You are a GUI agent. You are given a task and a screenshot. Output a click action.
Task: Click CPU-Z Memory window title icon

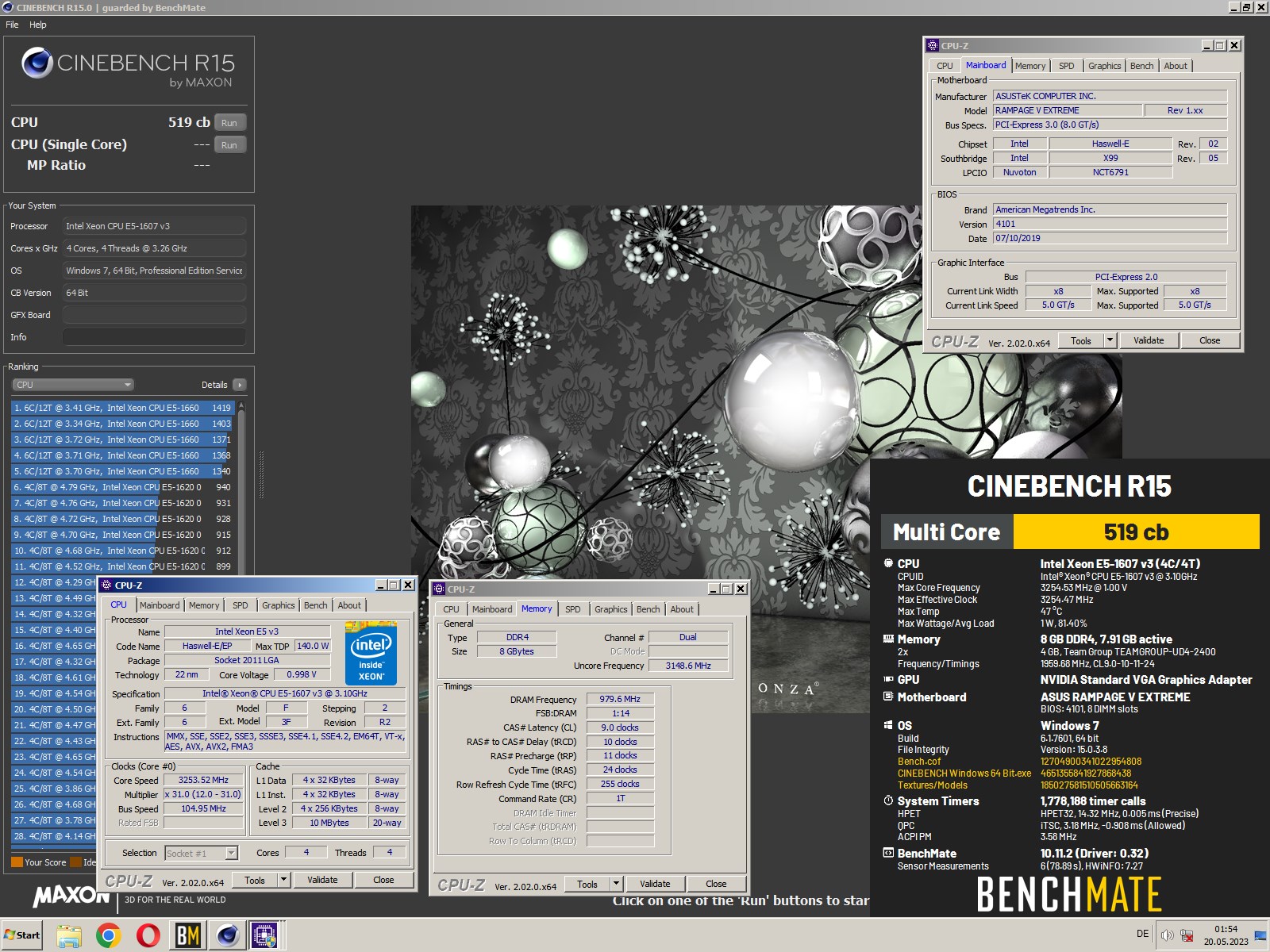[439, 589]
